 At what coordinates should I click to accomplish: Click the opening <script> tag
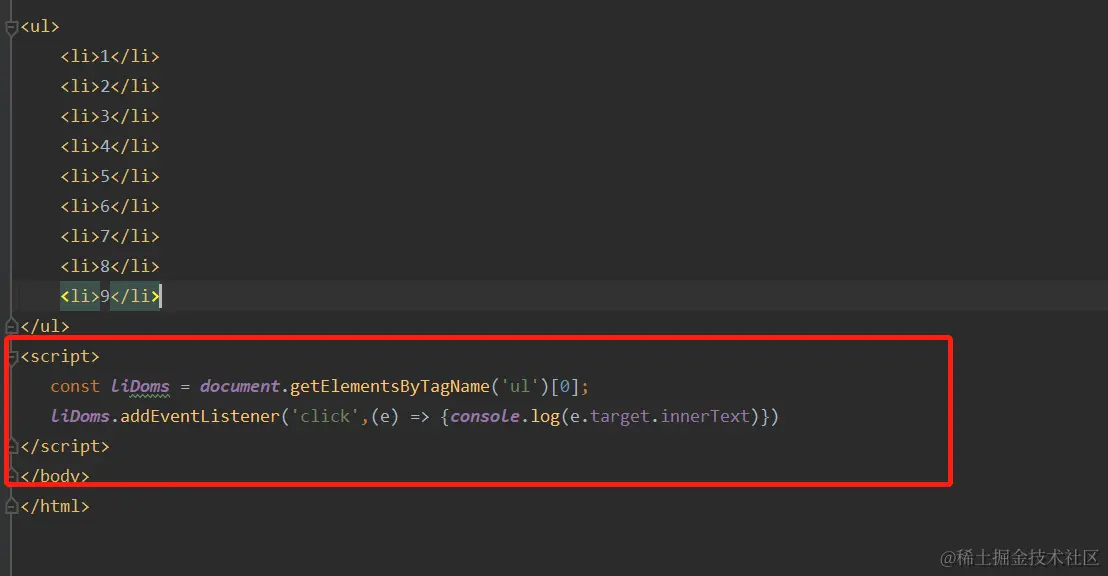click(x=60, y=356)
